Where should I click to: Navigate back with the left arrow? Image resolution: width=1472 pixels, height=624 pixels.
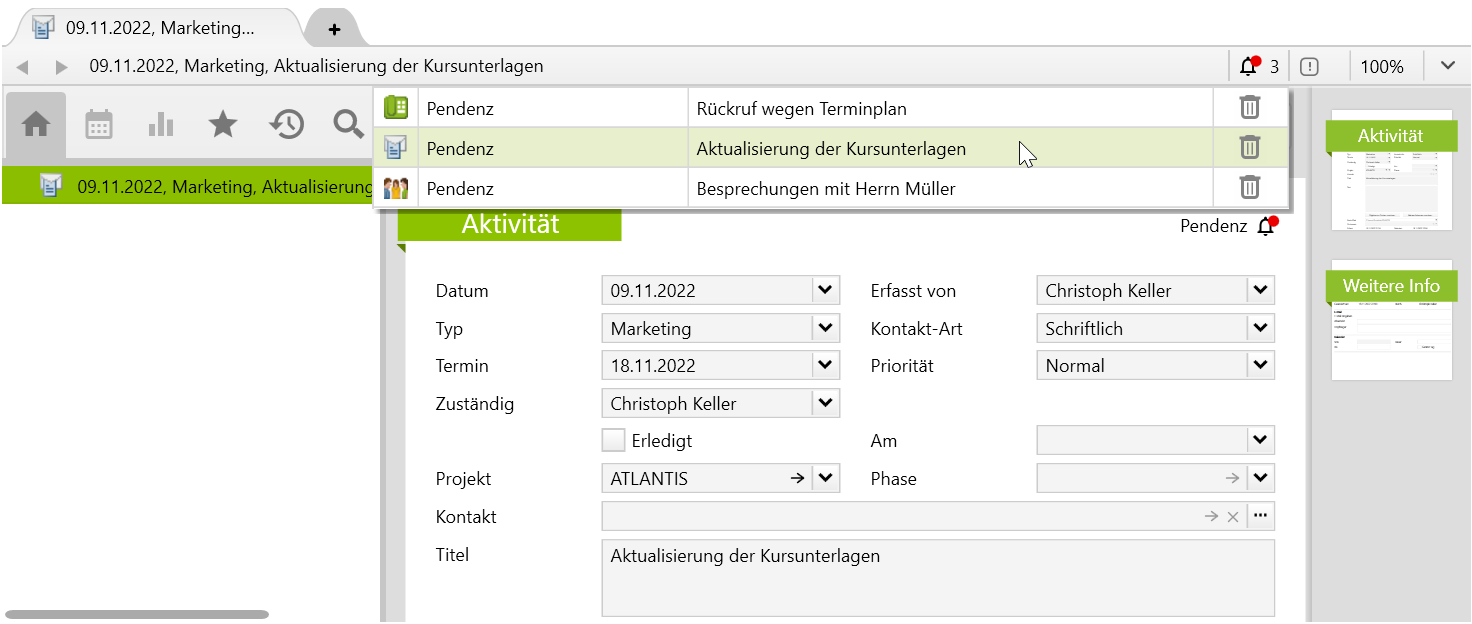point(23,67)
